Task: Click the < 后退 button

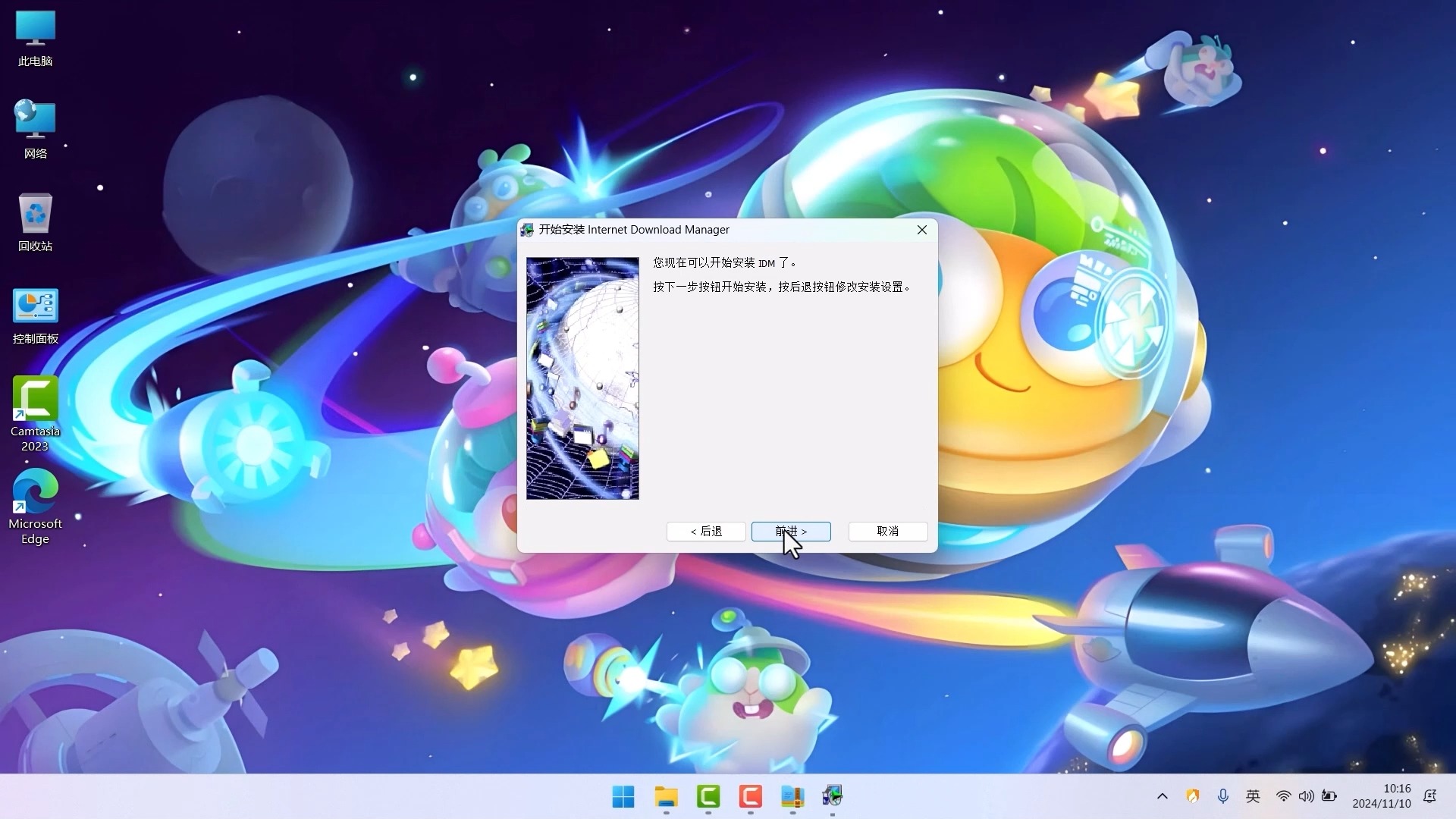Action: (706, 532)
